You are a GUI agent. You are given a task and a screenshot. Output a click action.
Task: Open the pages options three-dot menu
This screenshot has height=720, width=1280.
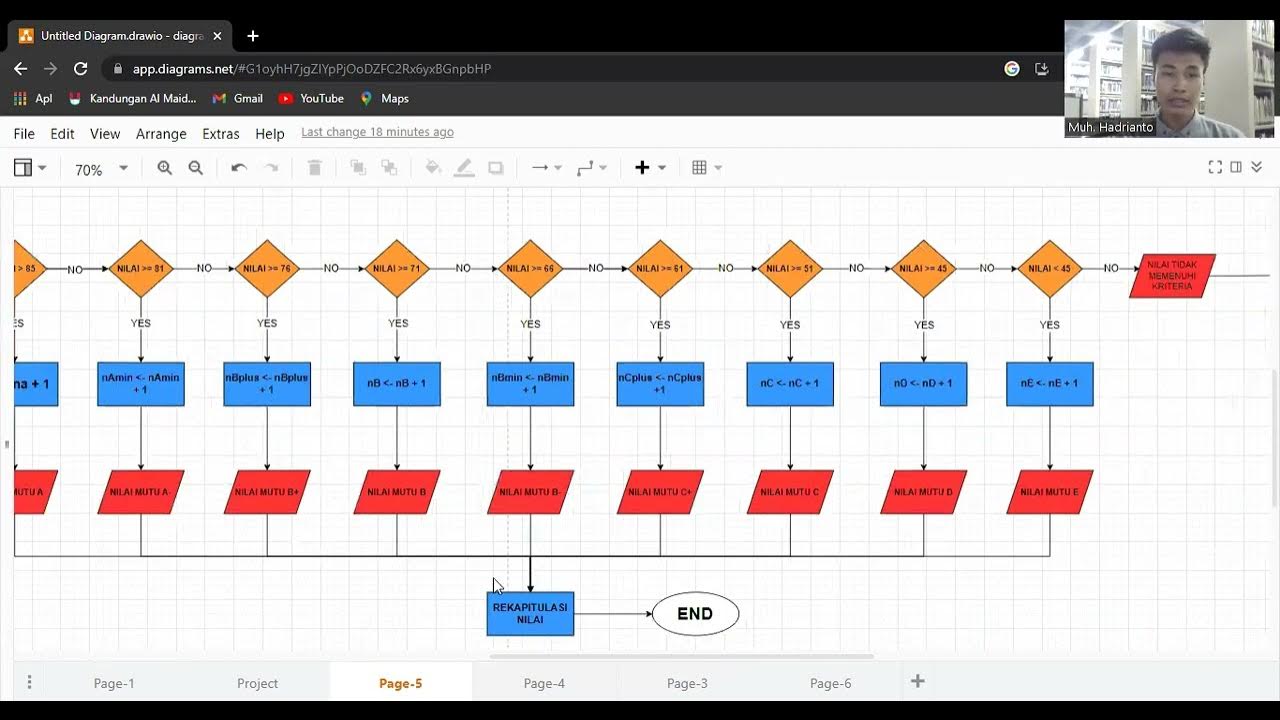click(x=29, y=682)
